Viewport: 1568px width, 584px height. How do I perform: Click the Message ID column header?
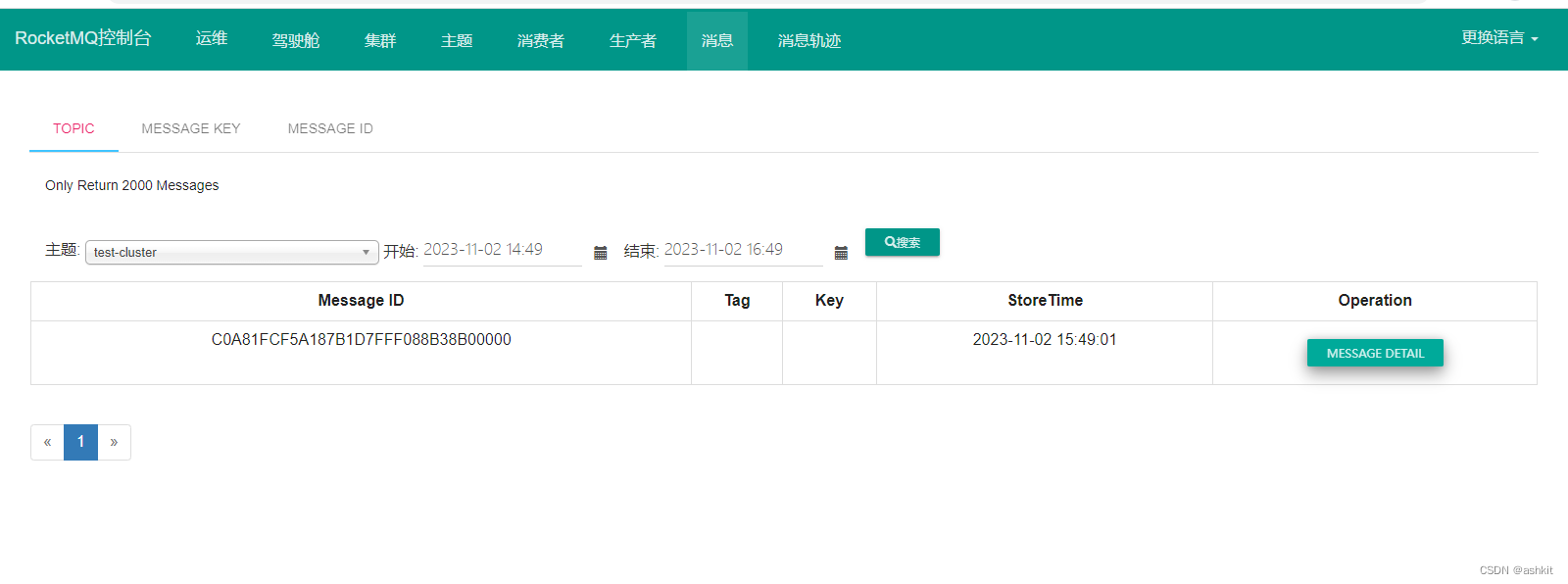pos(361,301)
